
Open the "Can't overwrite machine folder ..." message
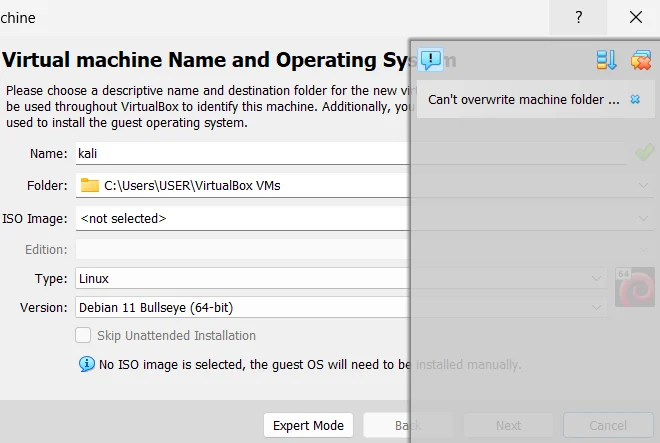[524, 99]
